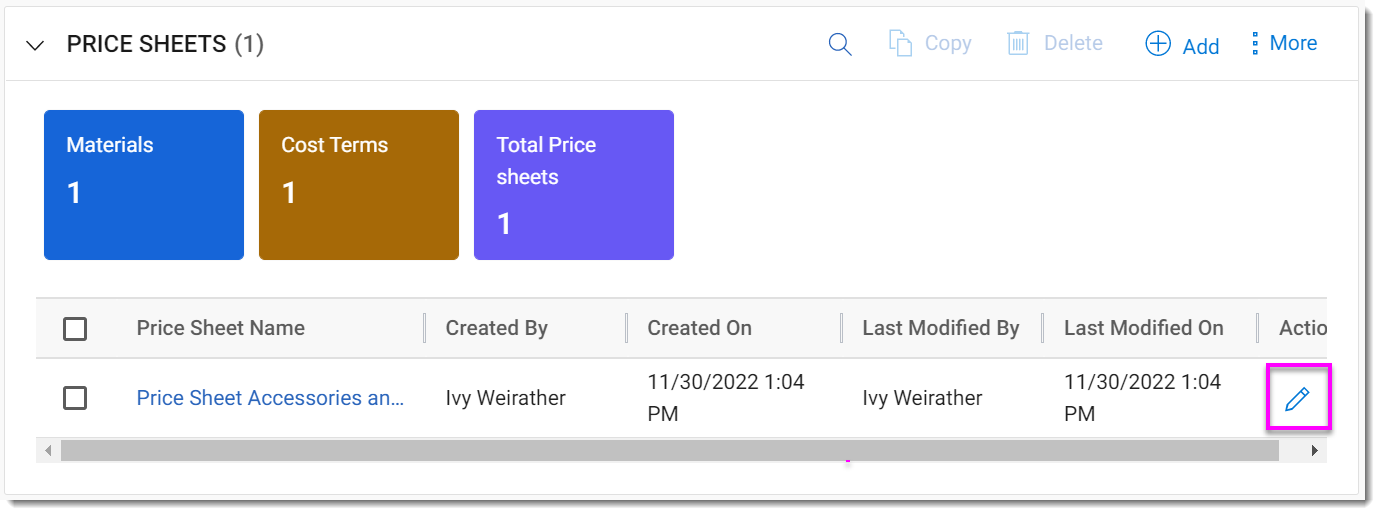The image size is (1380, 515).
Task: Collapse the Price Sheets section chevron
Action: pyautogui.click(x=36, y=45)
